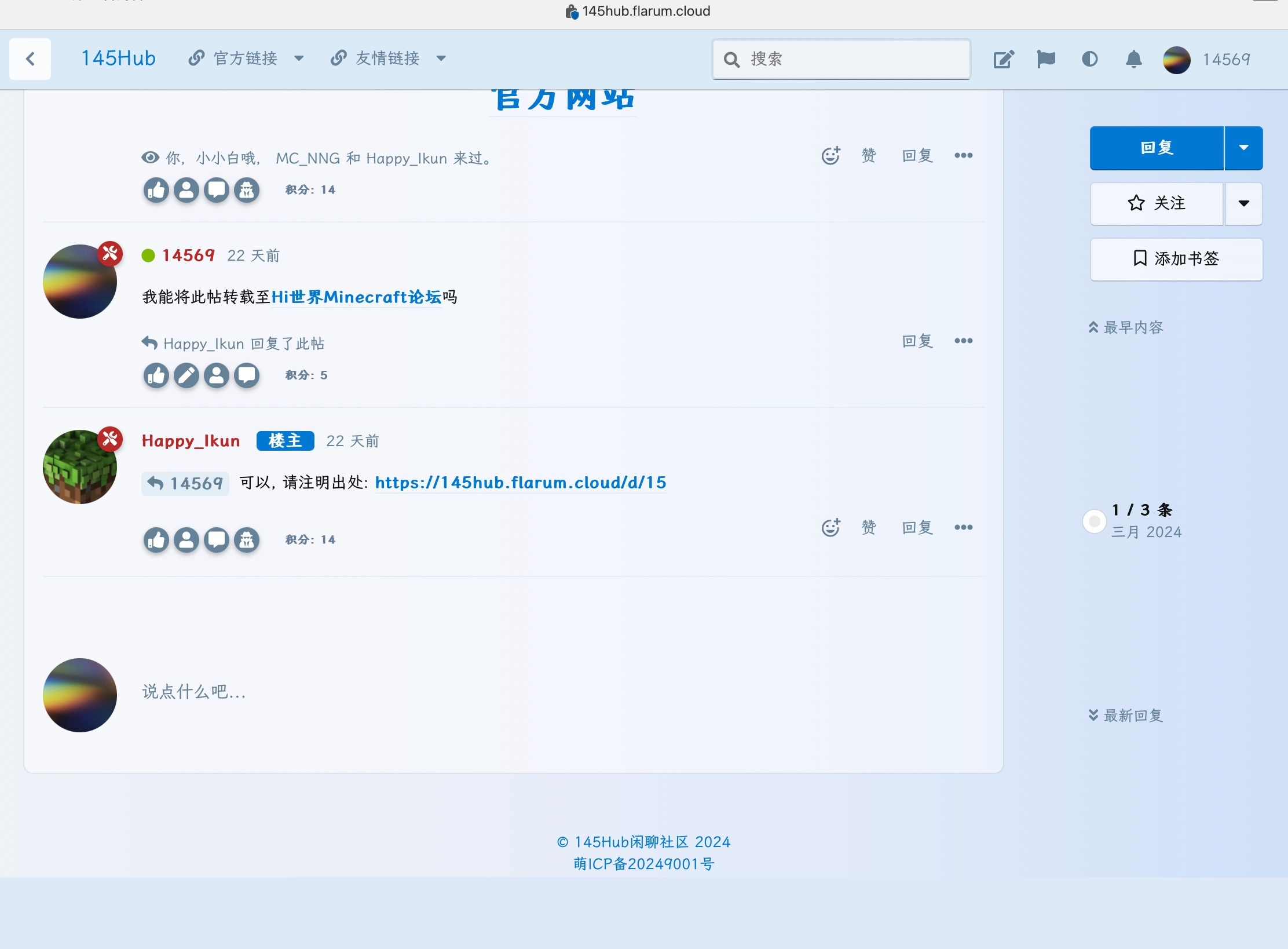Toggle 添加书签 bookmark button
Viewport: 1288px width, 949px height.
[x=1176, y=259]
